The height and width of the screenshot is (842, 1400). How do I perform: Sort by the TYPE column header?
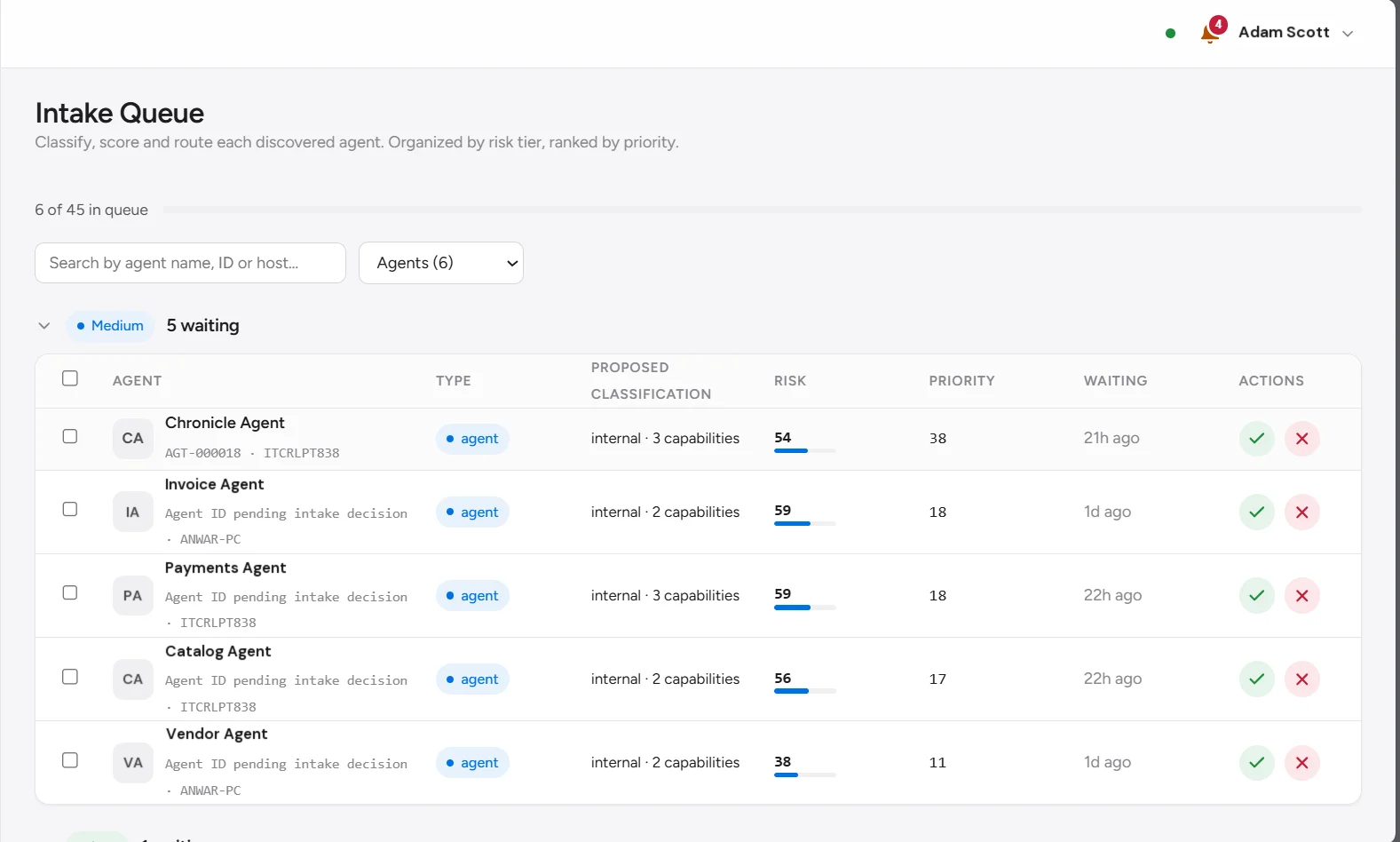[x=453, y=381]
